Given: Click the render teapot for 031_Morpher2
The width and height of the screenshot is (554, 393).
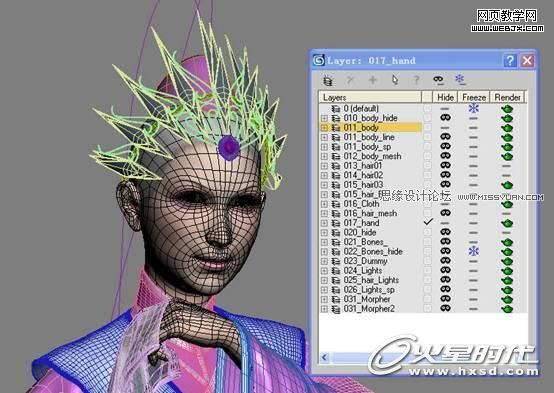Looking at the screenshot, I should pyautogui.click(x=507, y=309).
